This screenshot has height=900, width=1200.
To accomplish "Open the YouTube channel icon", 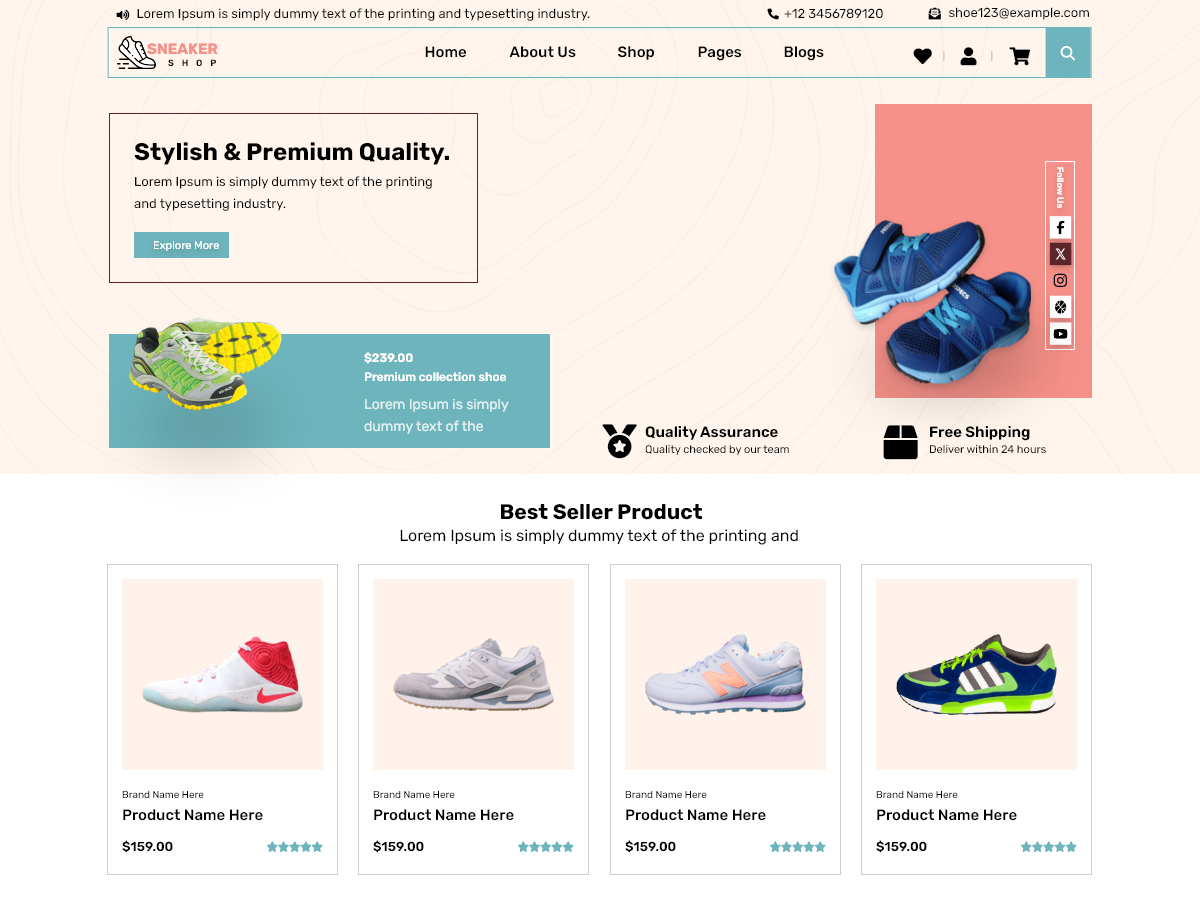I will (1060, 334).
